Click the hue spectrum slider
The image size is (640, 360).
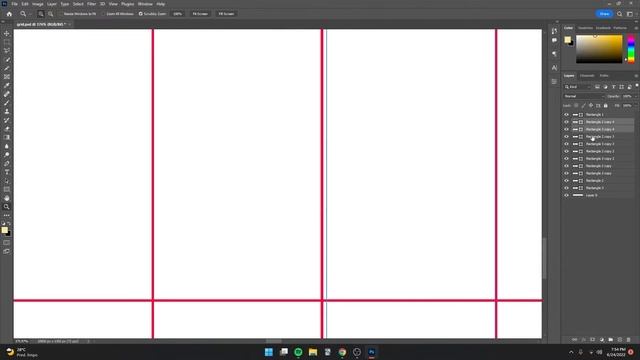click(631, 49)
